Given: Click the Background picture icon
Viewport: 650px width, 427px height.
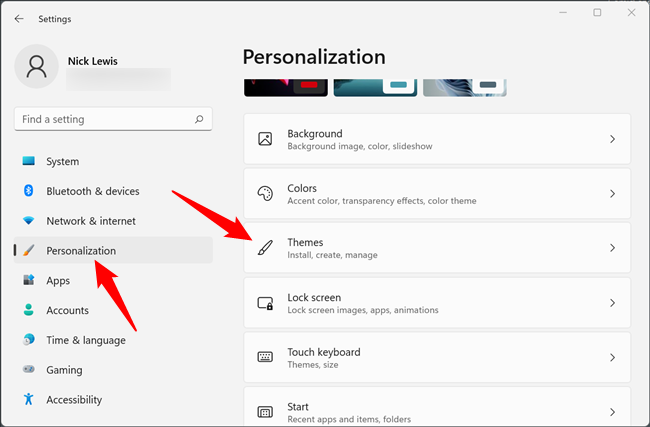Looking at the screenshot, I should click(265, 139).
